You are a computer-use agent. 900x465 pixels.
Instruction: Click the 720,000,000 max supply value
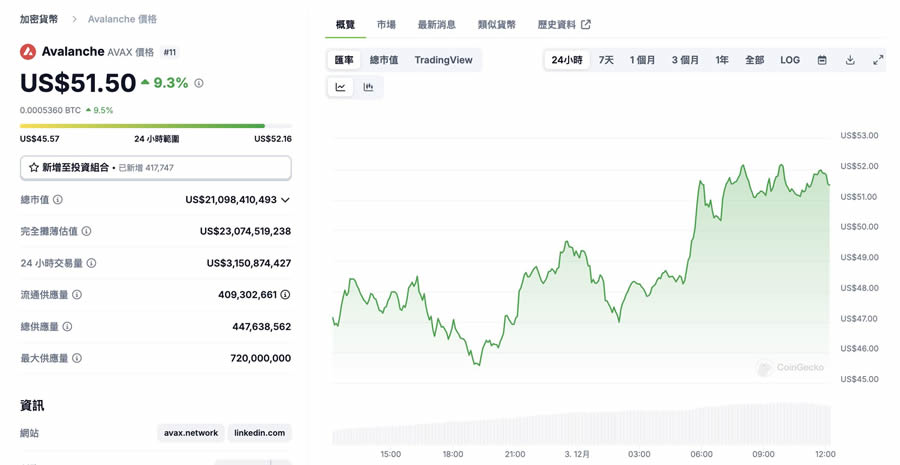(261, 358)
